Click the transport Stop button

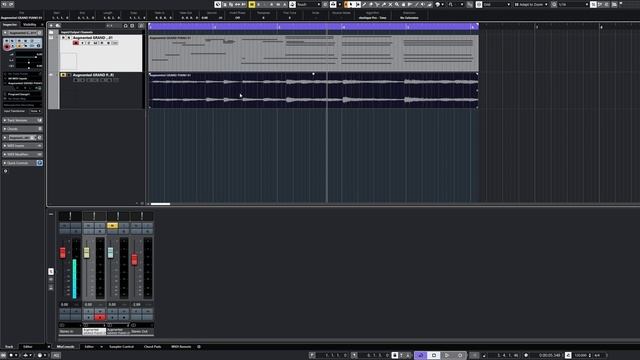tap(434, 355)
